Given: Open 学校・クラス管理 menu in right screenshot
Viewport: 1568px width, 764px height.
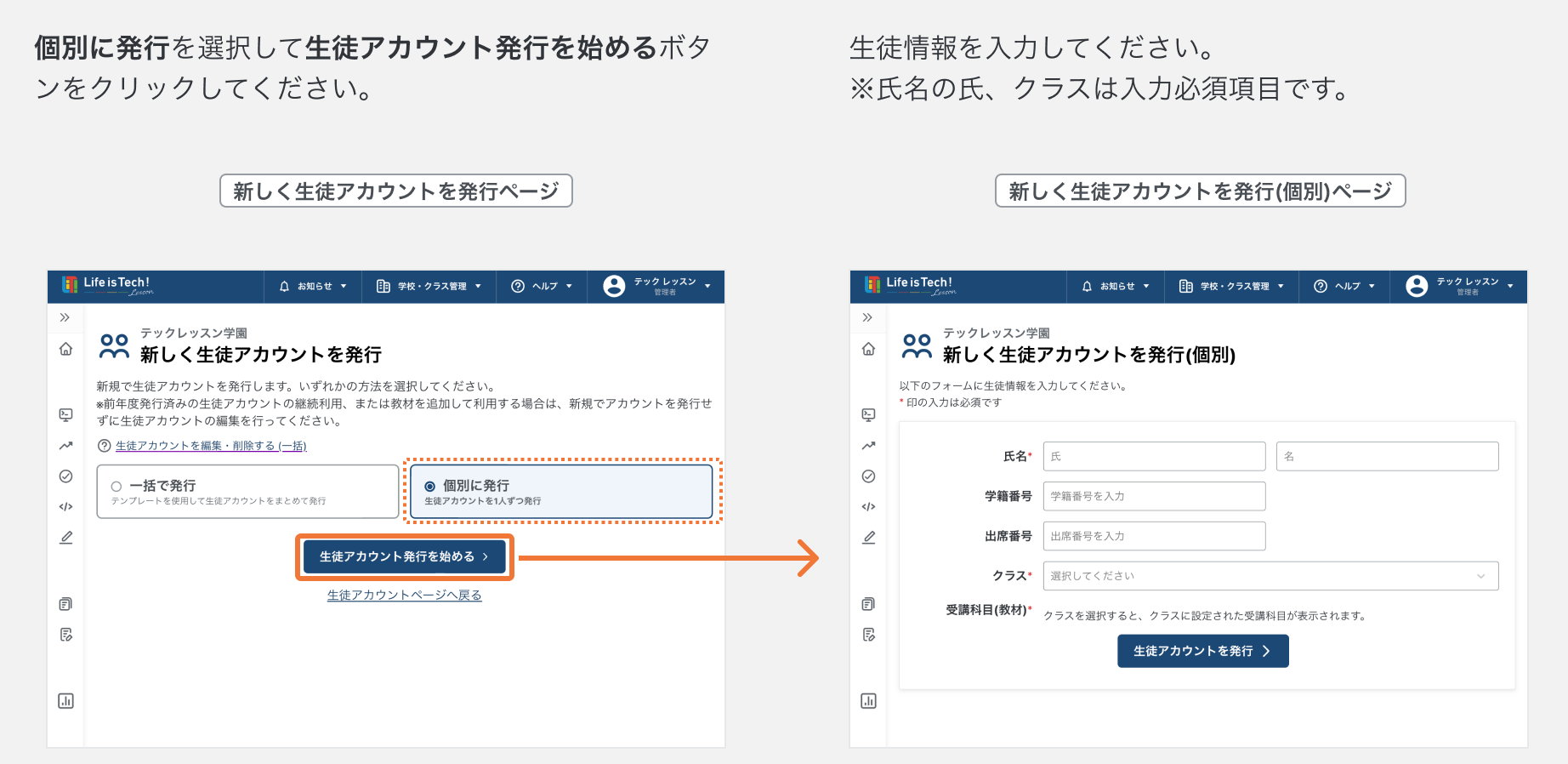Looking at the screenshot, I should click(1232, 287).
